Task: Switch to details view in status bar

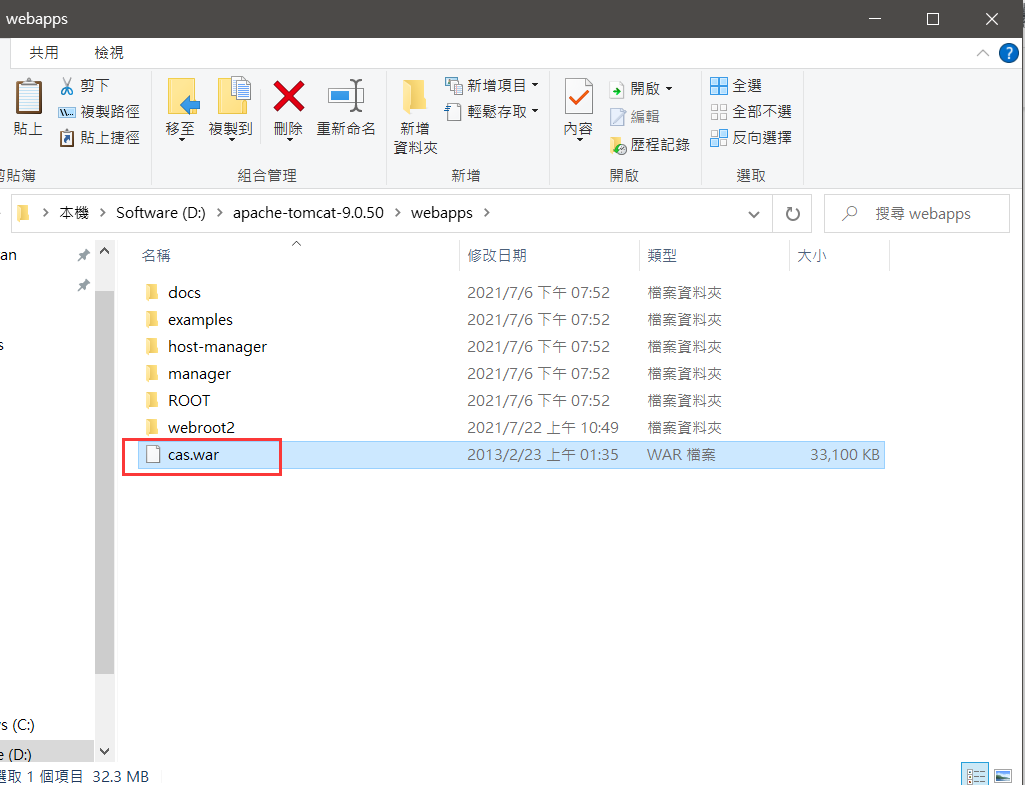Action: tap(975, 773)
